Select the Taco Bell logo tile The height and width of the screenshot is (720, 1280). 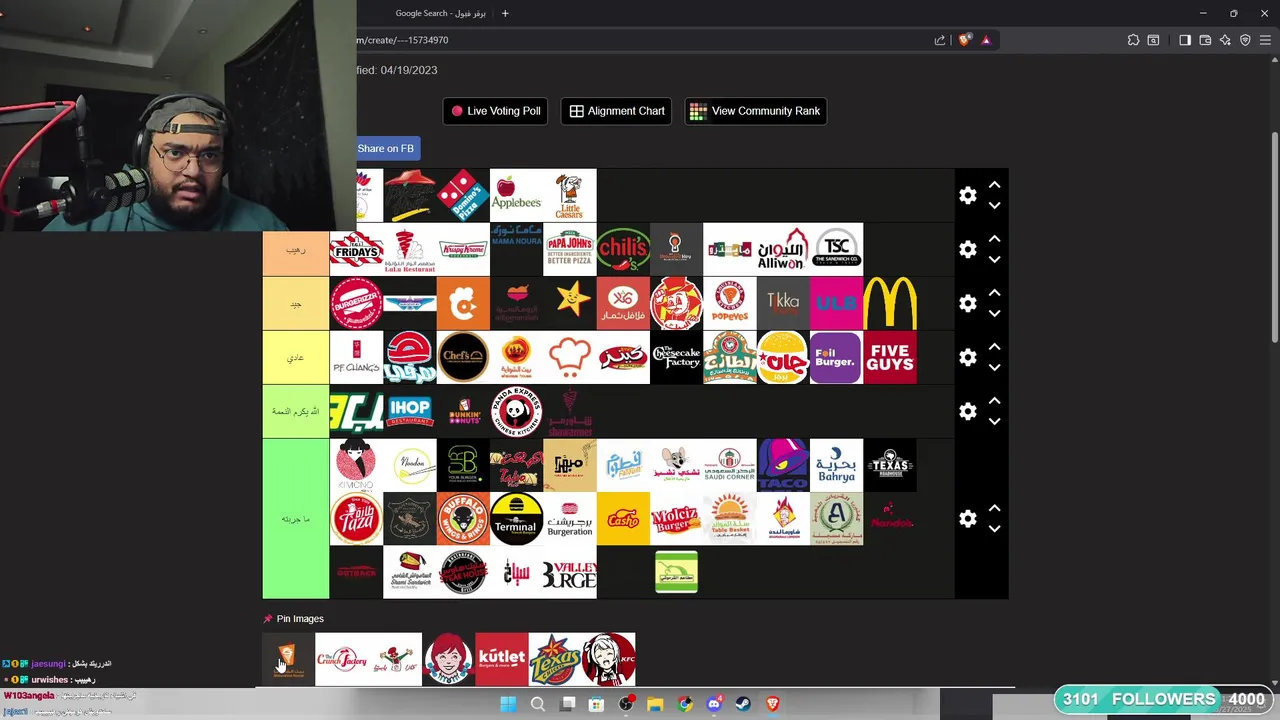coord(783,465)
